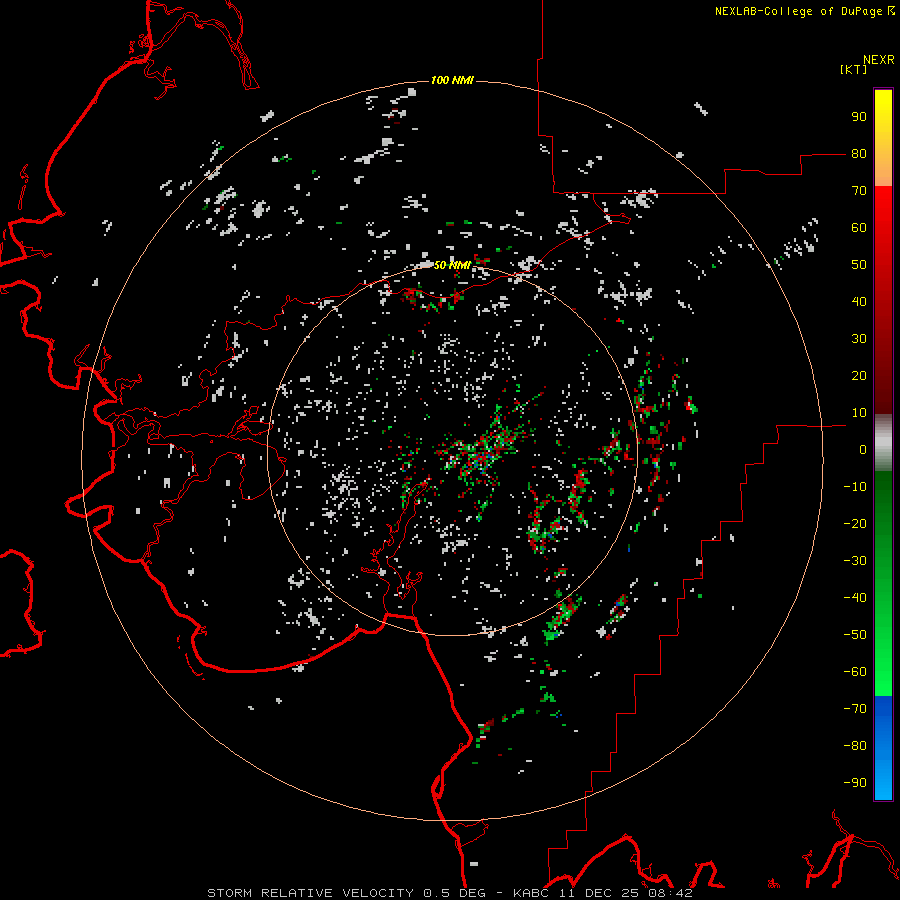This screenshot has width=900, height=900.
Task: Select the 0 label on the velocity scale
Action: (863, 450)
